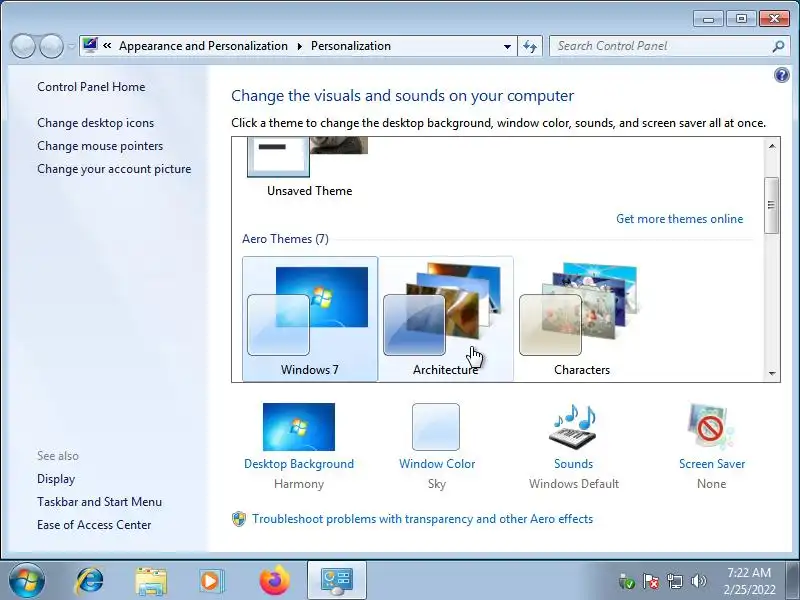800x600 pixels.
Task: Click the safely remove hardware tray icon
Action: coord(626,581)
